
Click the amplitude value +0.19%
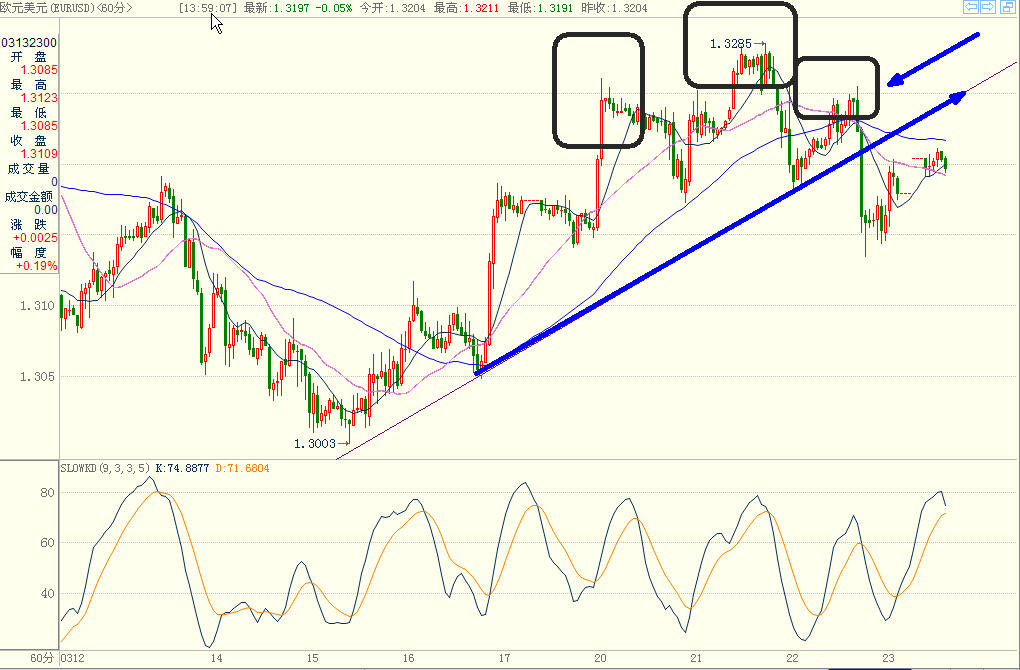coord(36,265)
